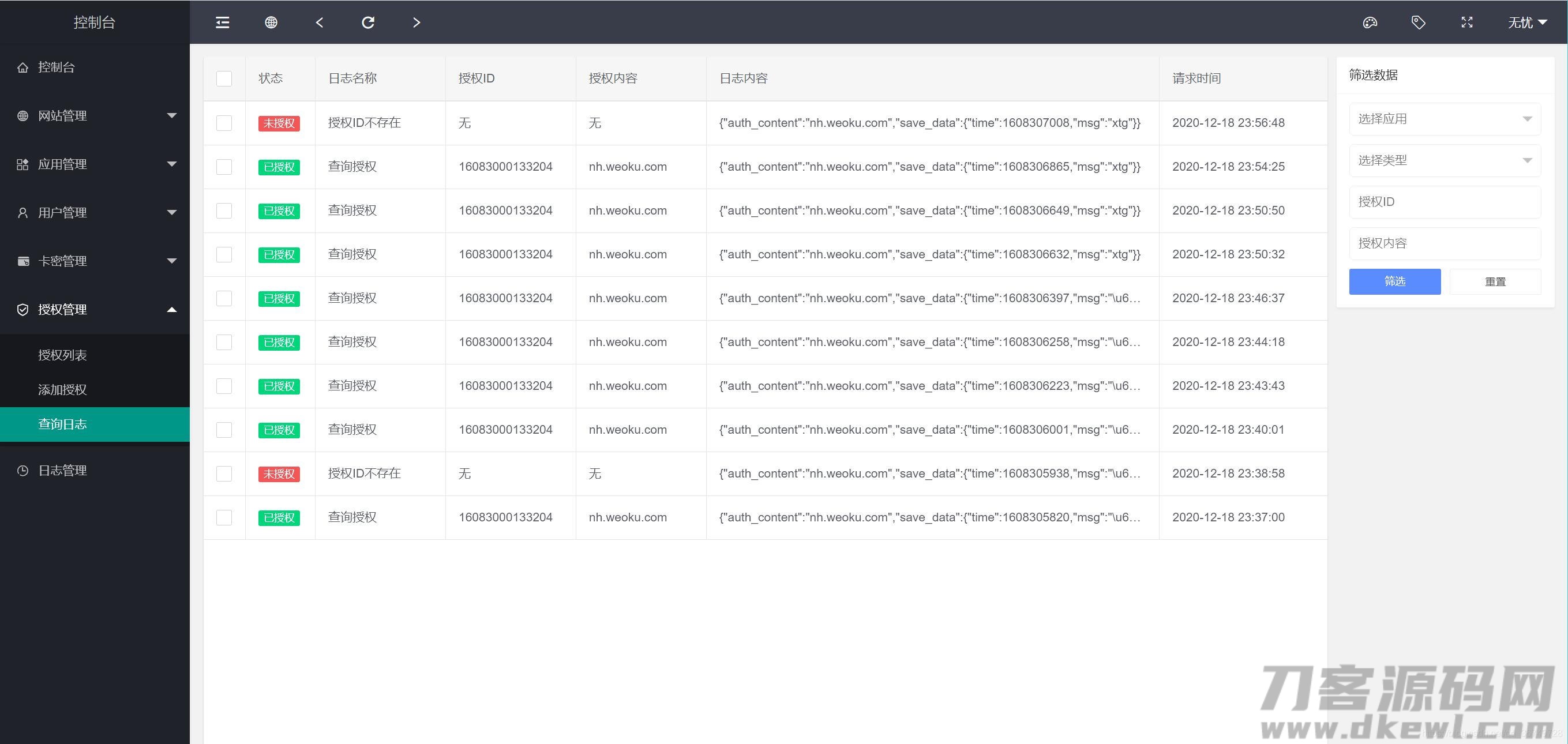Open the theme palette icon
The image size is (1568, 744).
coord(1370,22)
